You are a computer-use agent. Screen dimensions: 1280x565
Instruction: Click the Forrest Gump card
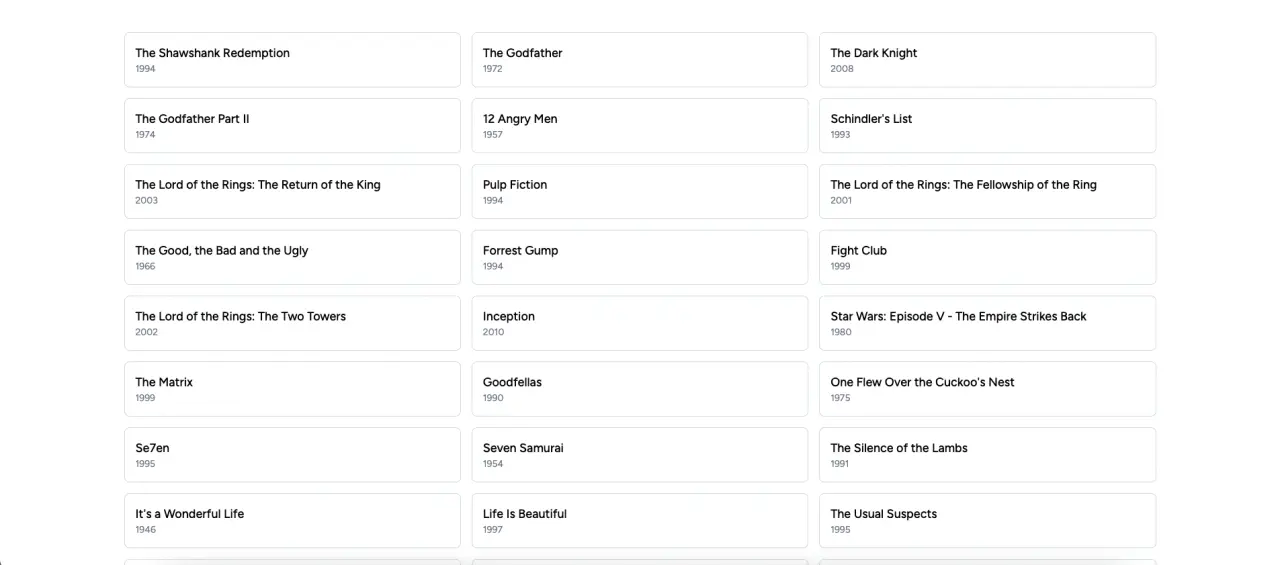coord(639,258)
